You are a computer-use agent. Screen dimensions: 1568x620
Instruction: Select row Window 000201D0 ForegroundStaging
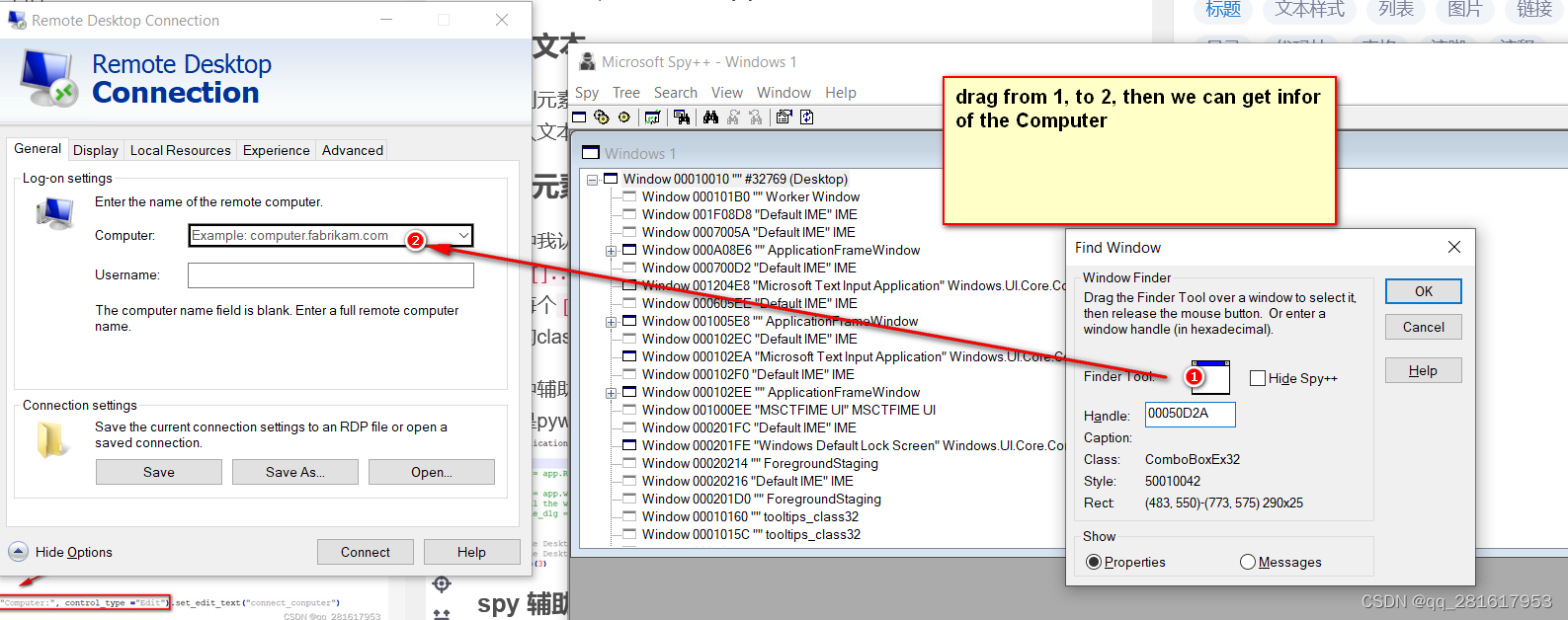[x=761, y=499]
